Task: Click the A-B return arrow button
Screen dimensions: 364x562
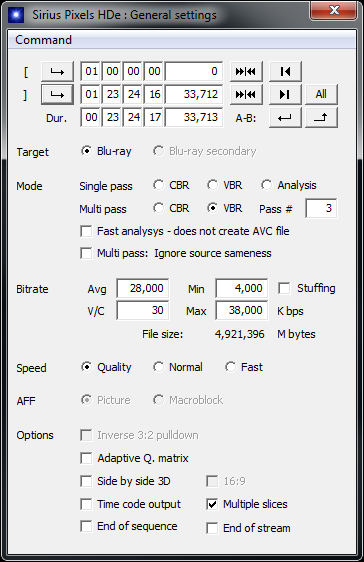Action: [x=285, y=117]
